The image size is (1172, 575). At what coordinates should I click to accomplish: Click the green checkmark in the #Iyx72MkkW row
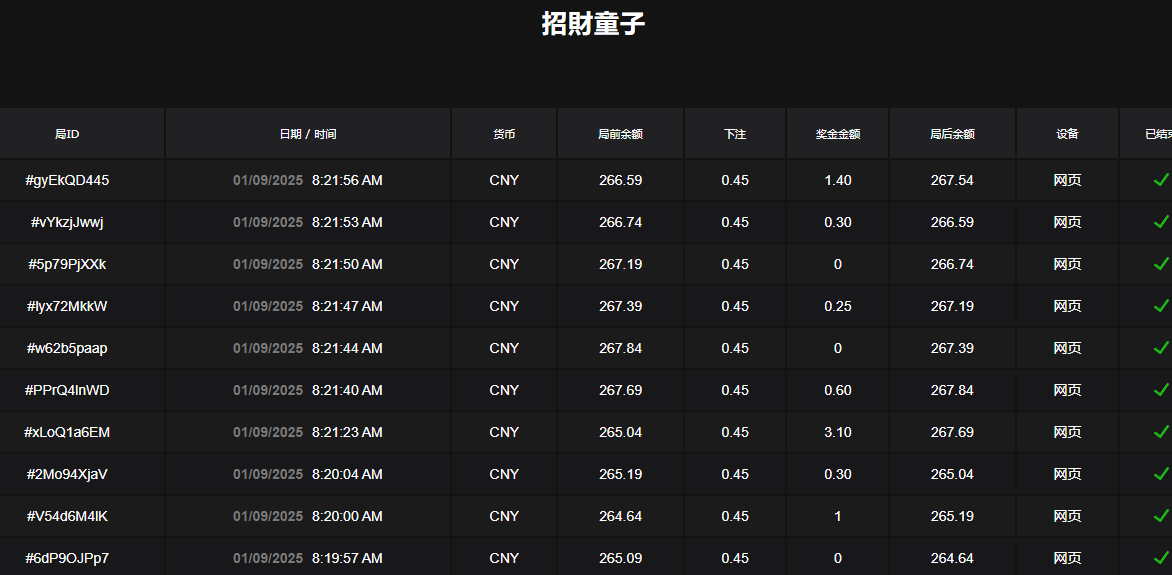point(1161,306)
